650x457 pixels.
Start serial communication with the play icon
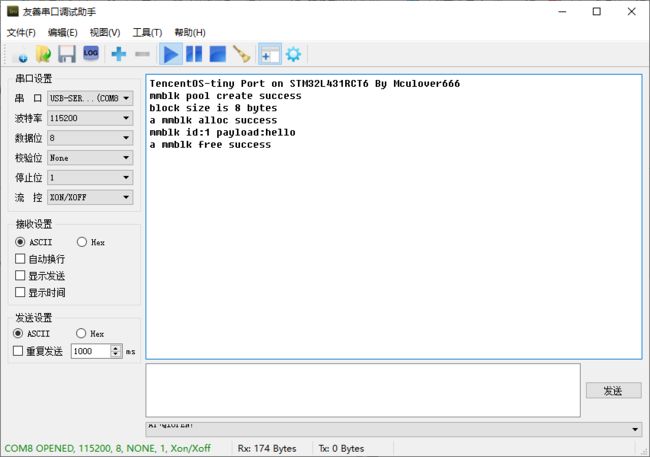pyautogui.click(x=171, y=54)
